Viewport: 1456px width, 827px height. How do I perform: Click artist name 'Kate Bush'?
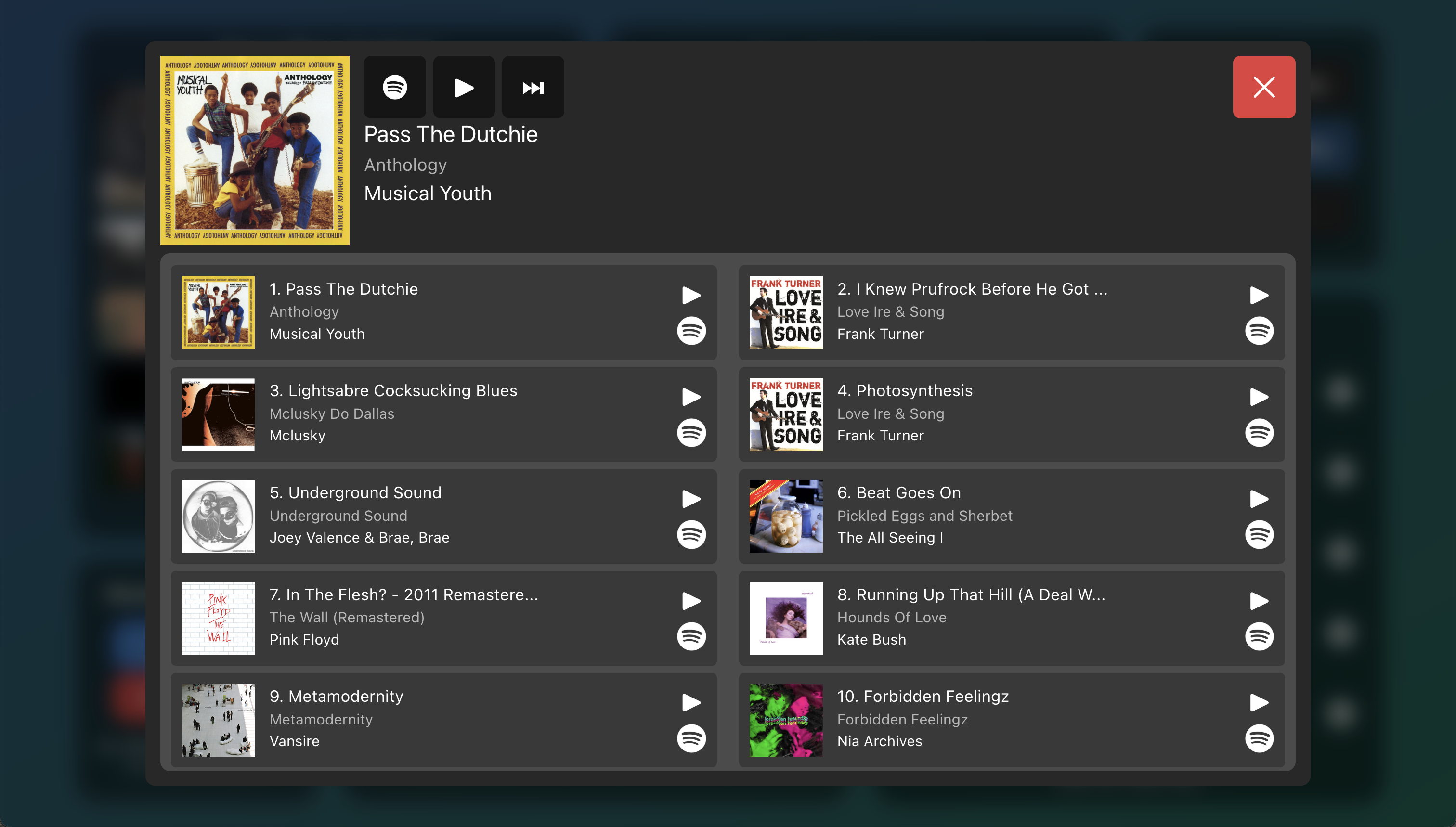pos(872,640)
